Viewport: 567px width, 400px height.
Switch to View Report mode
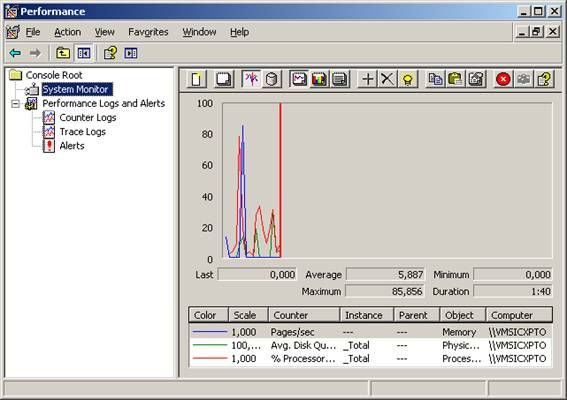coord(340,79)
